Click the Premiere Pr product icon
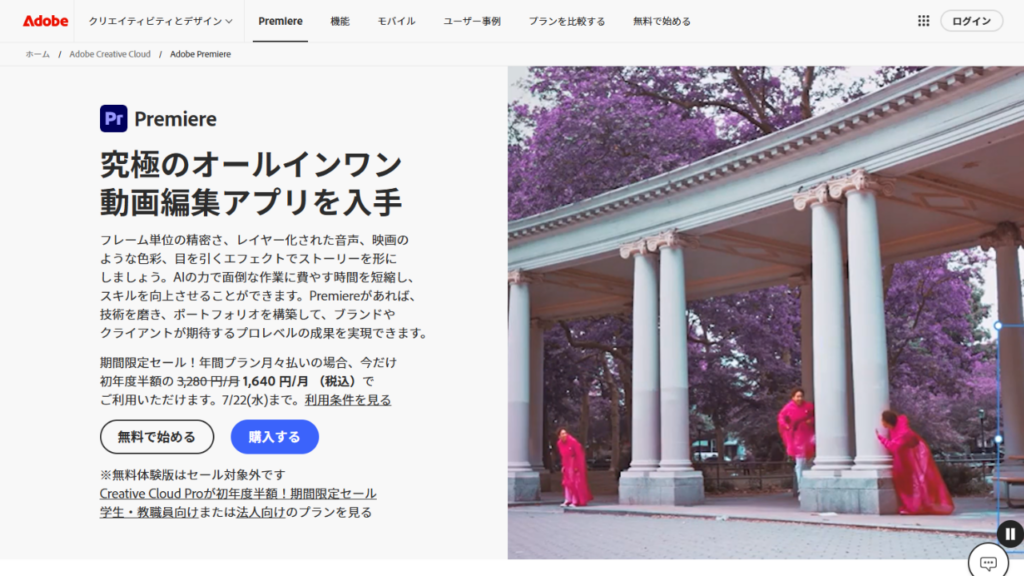 pyautogui.click(x=114, y=118)
